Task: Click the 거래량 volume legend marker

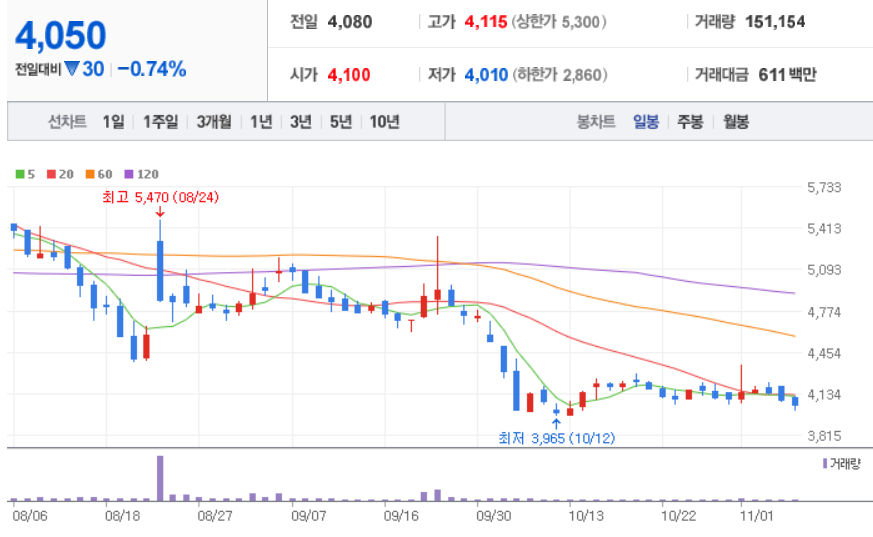Action: [825, 464]
